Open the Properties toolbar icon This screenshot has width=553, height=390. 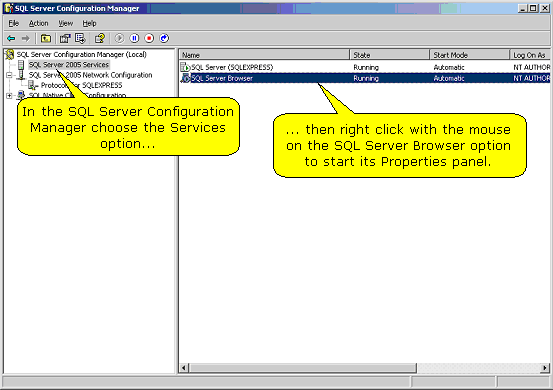tap(65, 38)
